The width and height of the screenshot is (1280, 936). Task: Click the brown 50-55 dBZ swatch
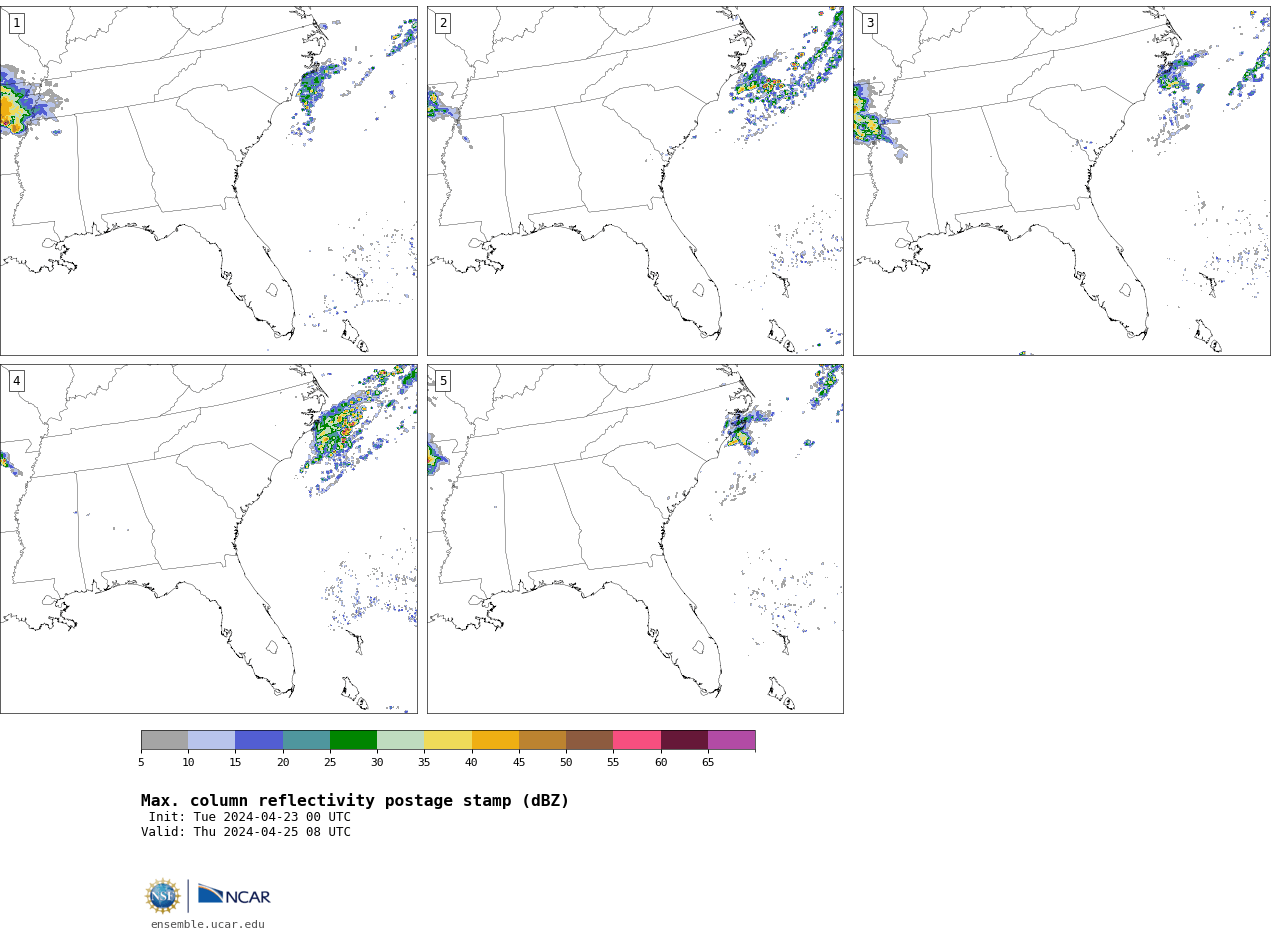[x=590, y=740]
